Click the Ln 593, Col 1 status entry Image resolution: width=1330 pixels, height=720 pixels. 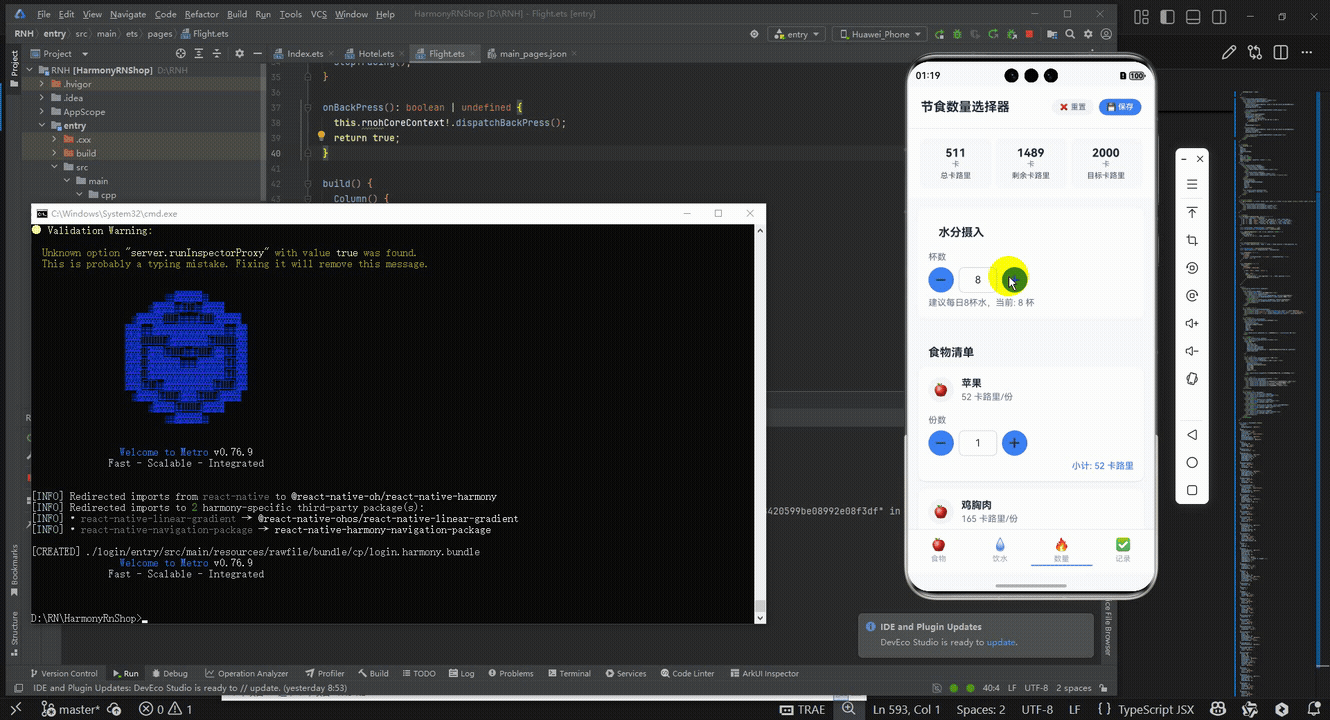pos(907,709)
